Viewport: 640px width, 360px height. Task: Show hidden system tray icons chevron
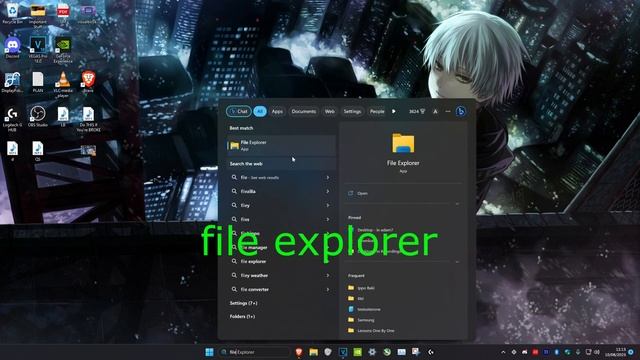point(503,352)
